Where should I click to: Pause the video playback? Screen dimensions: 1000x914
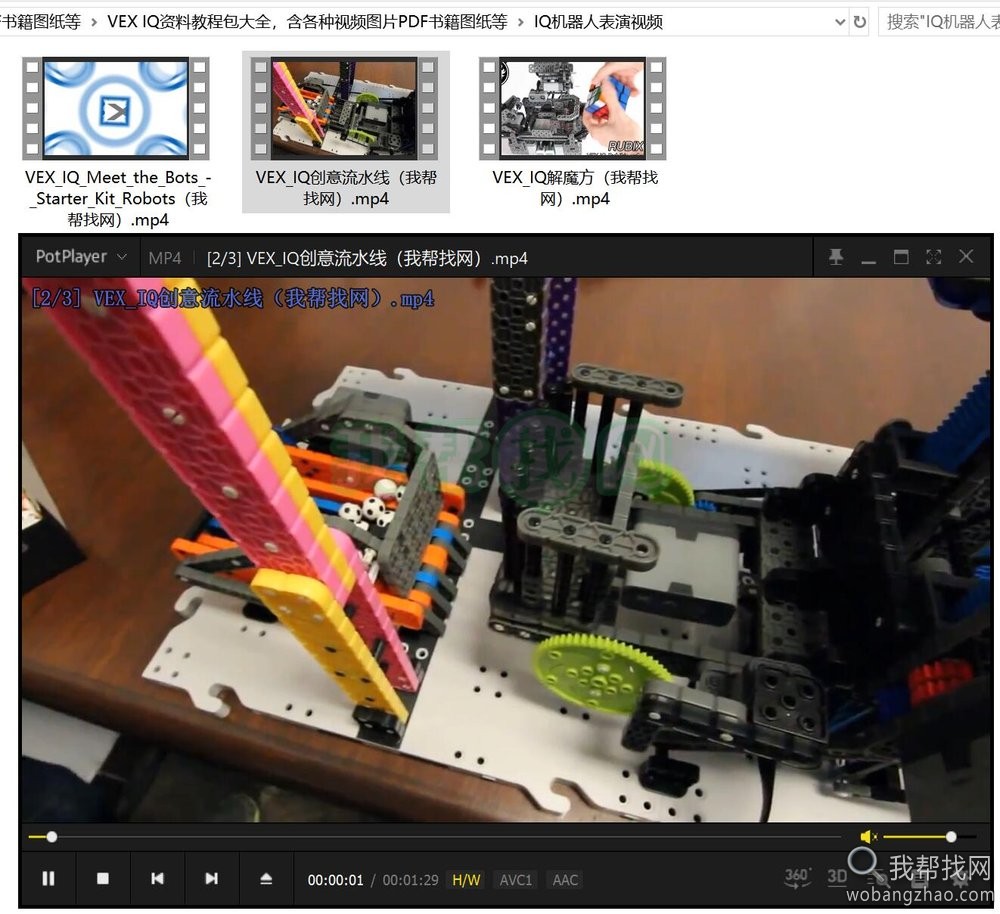[48, 879]
